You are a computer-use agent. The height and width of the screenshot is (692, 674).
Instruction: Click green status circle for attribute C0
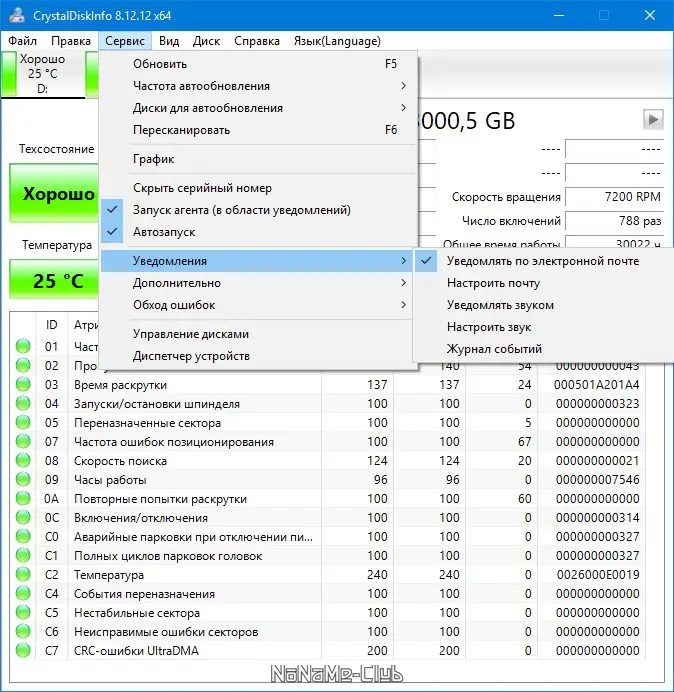coord(23,536)
